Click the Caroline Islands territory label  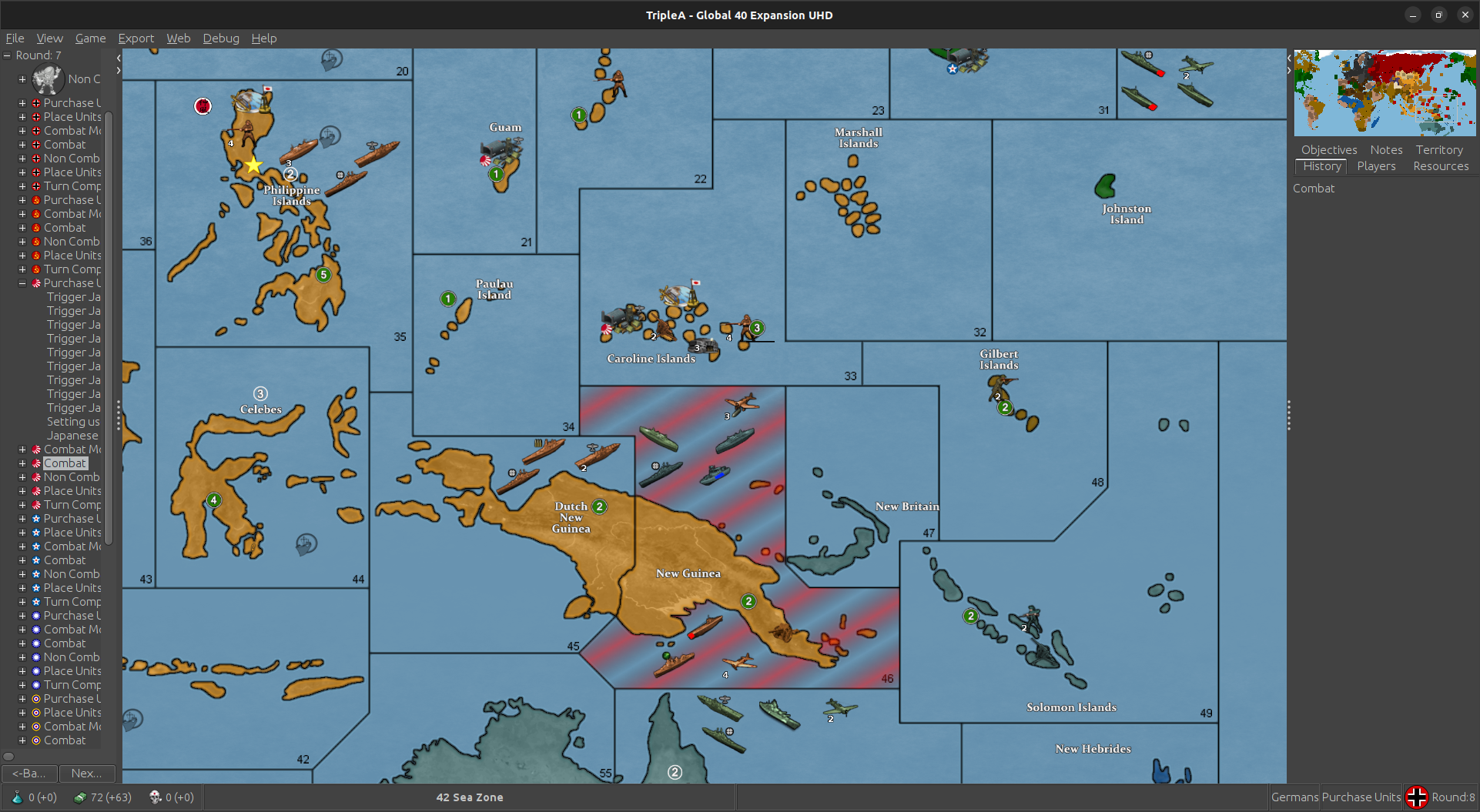pyautogui.click(x=651, y=359)
